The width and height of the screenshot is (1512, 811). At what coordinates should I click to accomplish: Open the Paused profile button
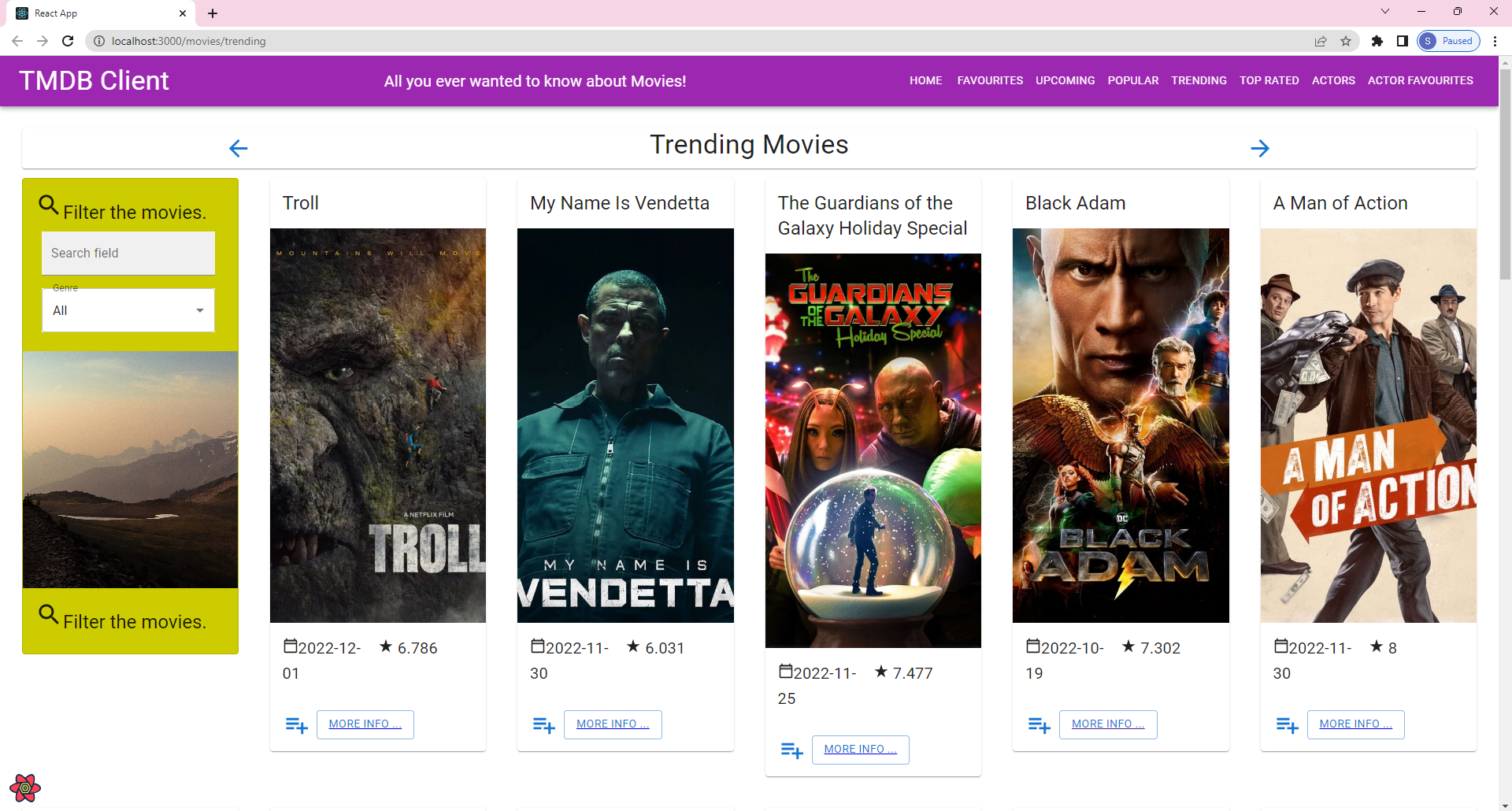point(1448,41)
